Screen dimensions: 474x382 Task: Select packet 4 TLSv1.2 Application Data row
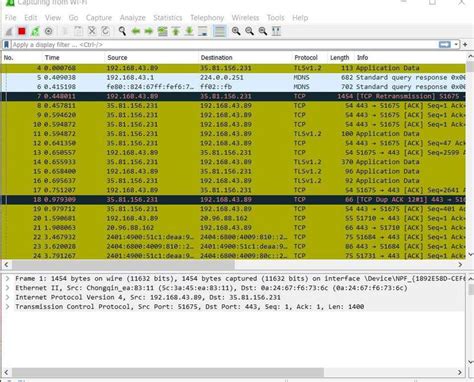click(x=233, y=68)
